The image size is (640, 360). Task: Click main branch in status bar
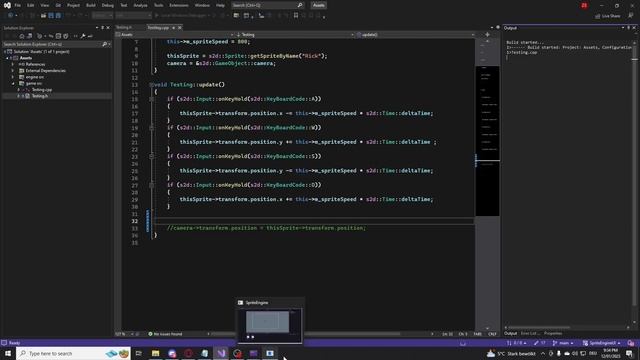563,343
